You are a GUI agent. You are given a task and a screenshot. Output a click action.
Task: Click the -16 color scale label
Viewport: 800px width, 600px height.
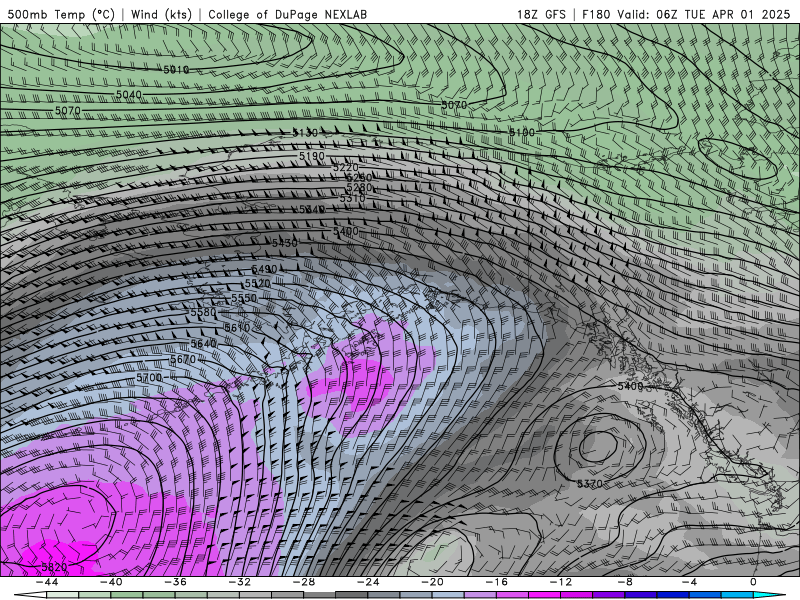pyautogui.click(x=496, y=582)
